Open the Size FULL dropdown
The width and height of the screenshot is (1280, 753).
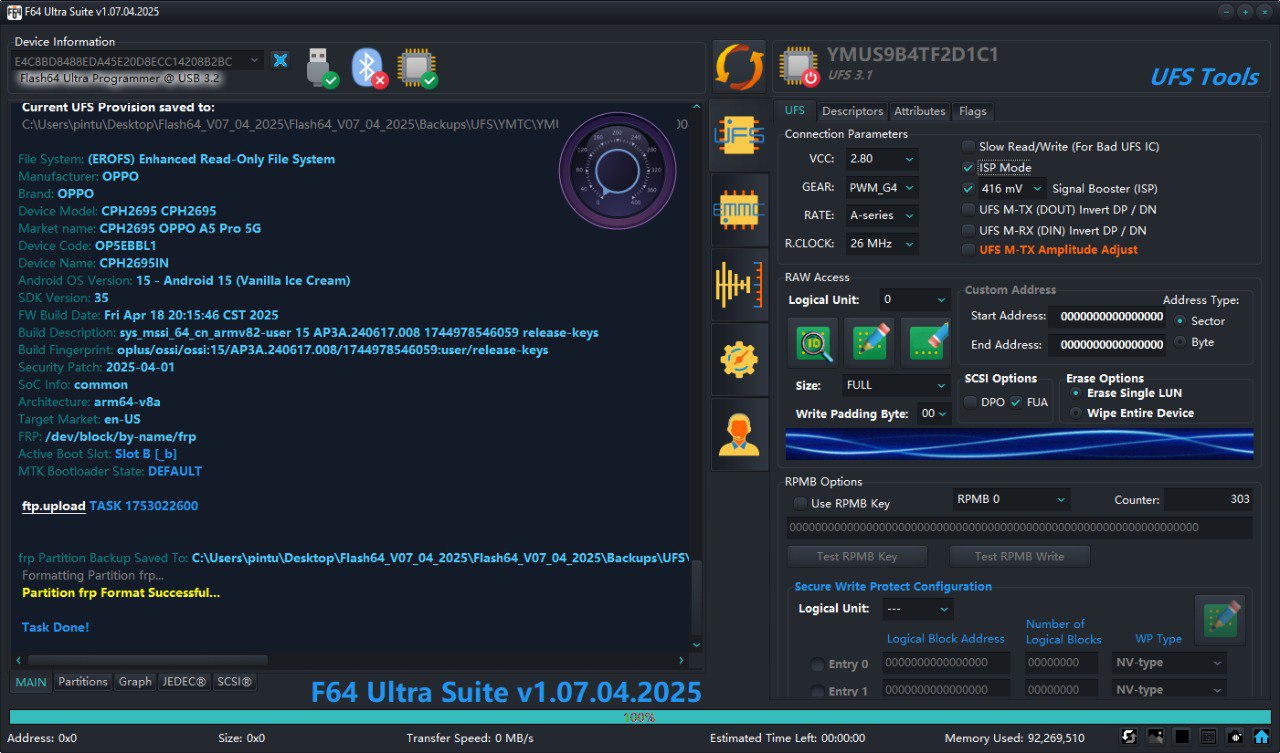897,385
